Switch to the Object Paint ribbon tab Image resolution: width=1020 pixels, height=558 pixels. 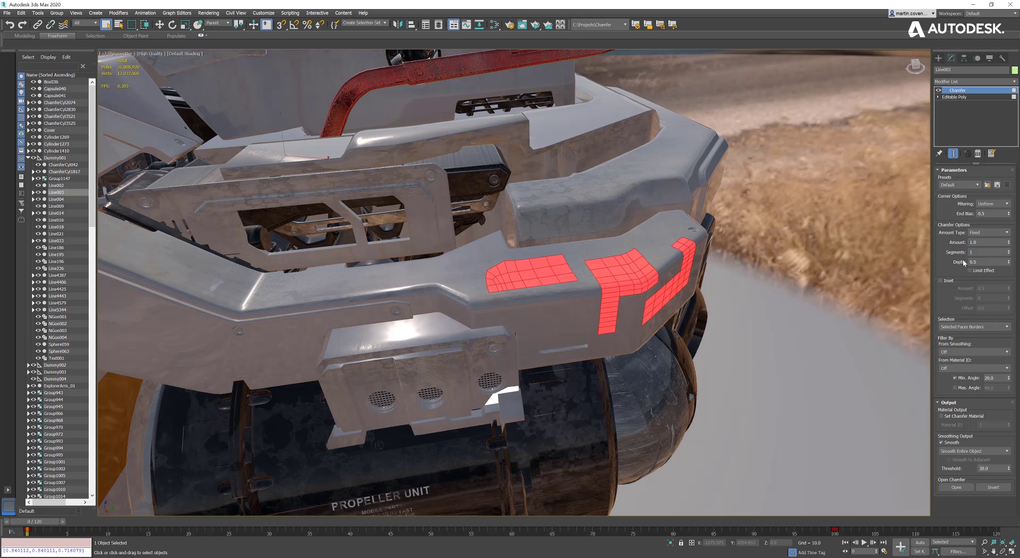(135, 36)
